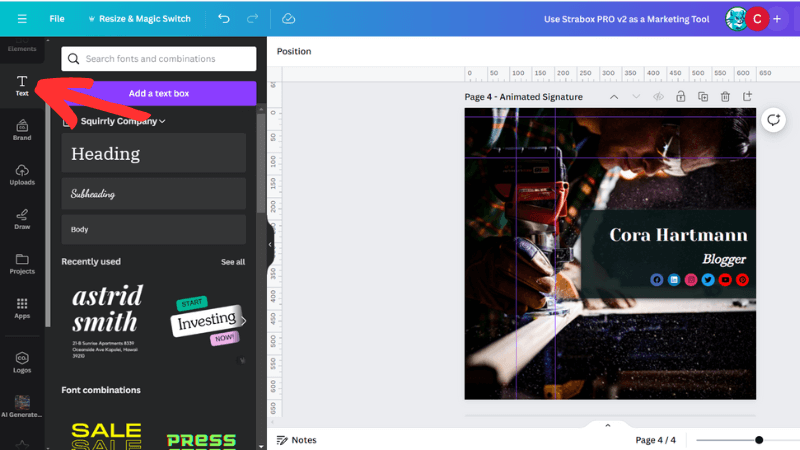Screen dimensions: 800x450
Task: Open the Text panel in sidebar
Action: point(21,85)
